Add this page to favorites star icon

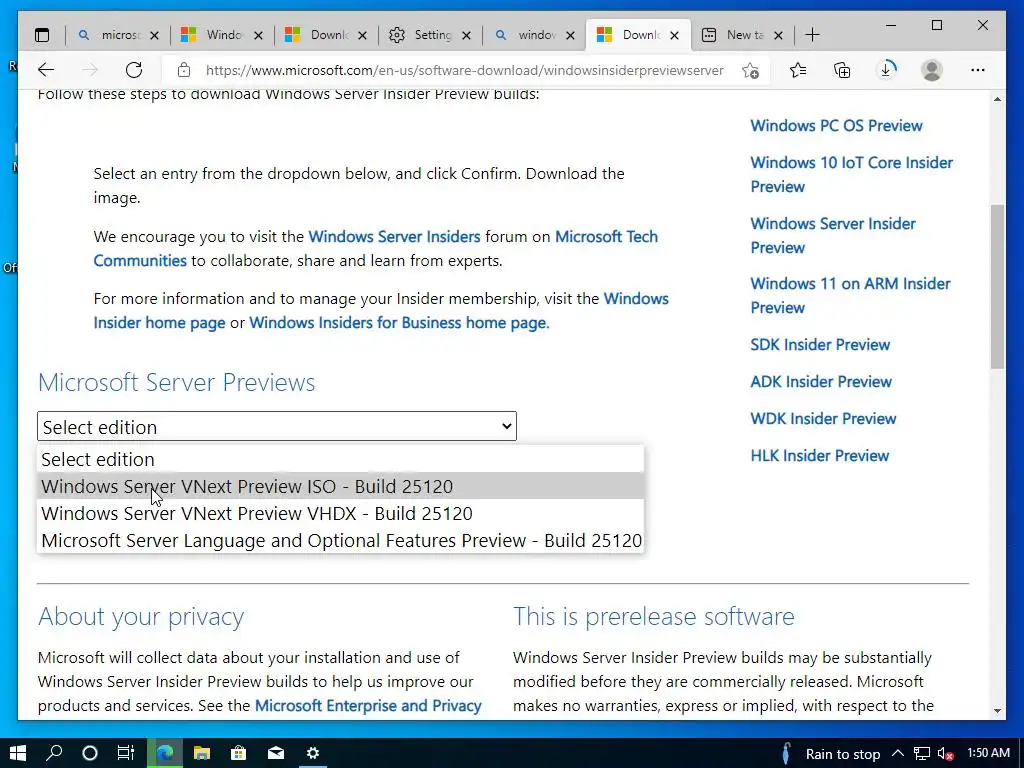click(750, 70)
